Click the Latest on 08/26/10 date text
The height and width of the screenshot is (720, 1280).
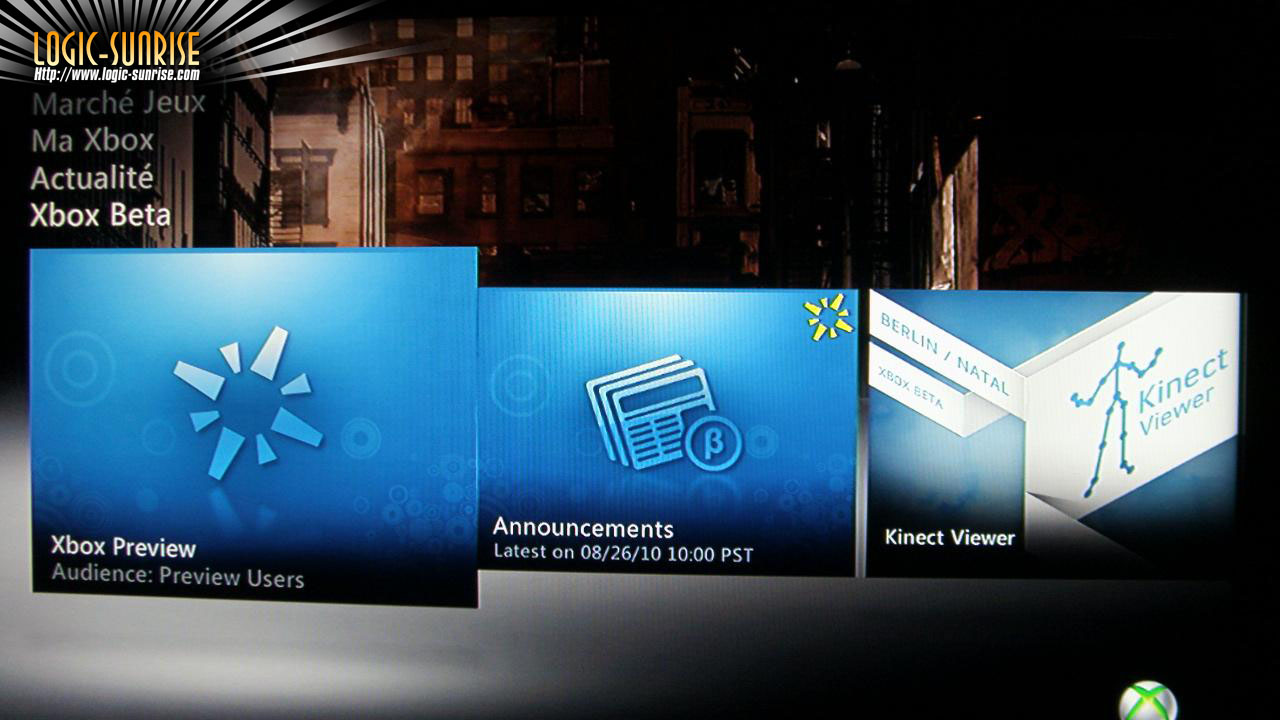pos(623,553)
